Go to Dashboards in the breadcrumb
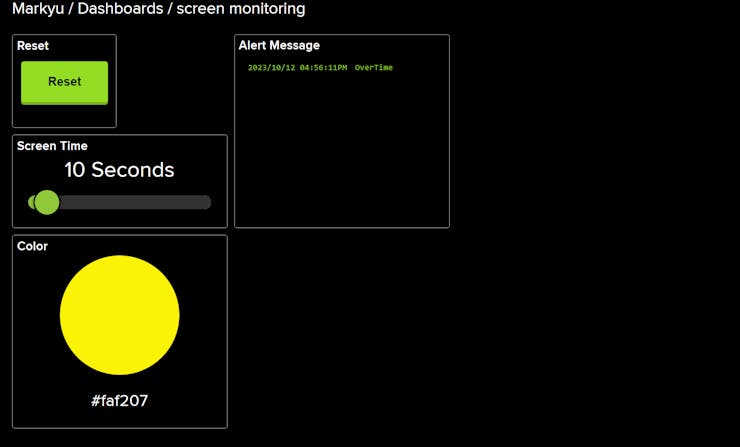740x447 pixels. pyautogui.click(x=120, y=8)
